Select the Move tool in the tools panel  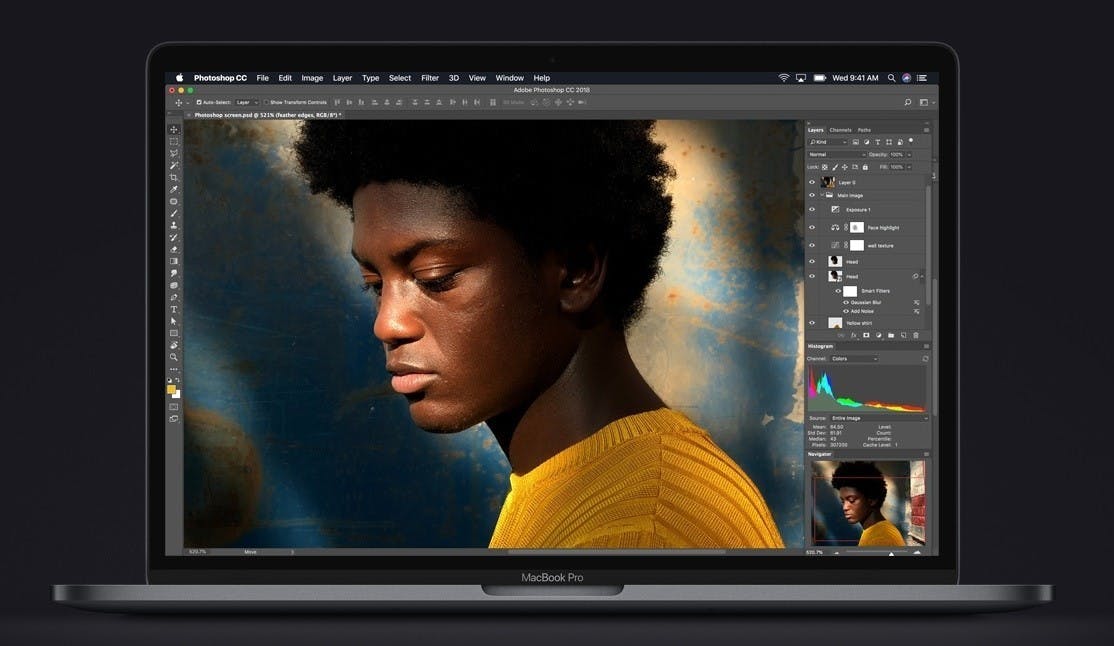pos(174,130)
